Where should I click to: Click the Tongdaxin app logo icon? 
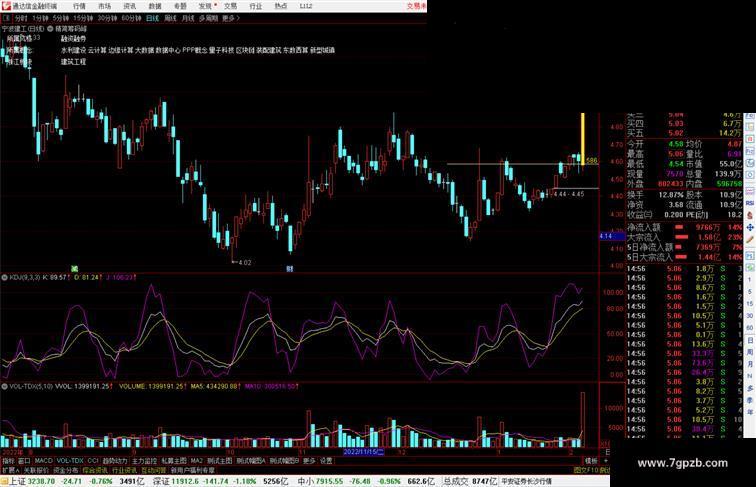[6, 6]
